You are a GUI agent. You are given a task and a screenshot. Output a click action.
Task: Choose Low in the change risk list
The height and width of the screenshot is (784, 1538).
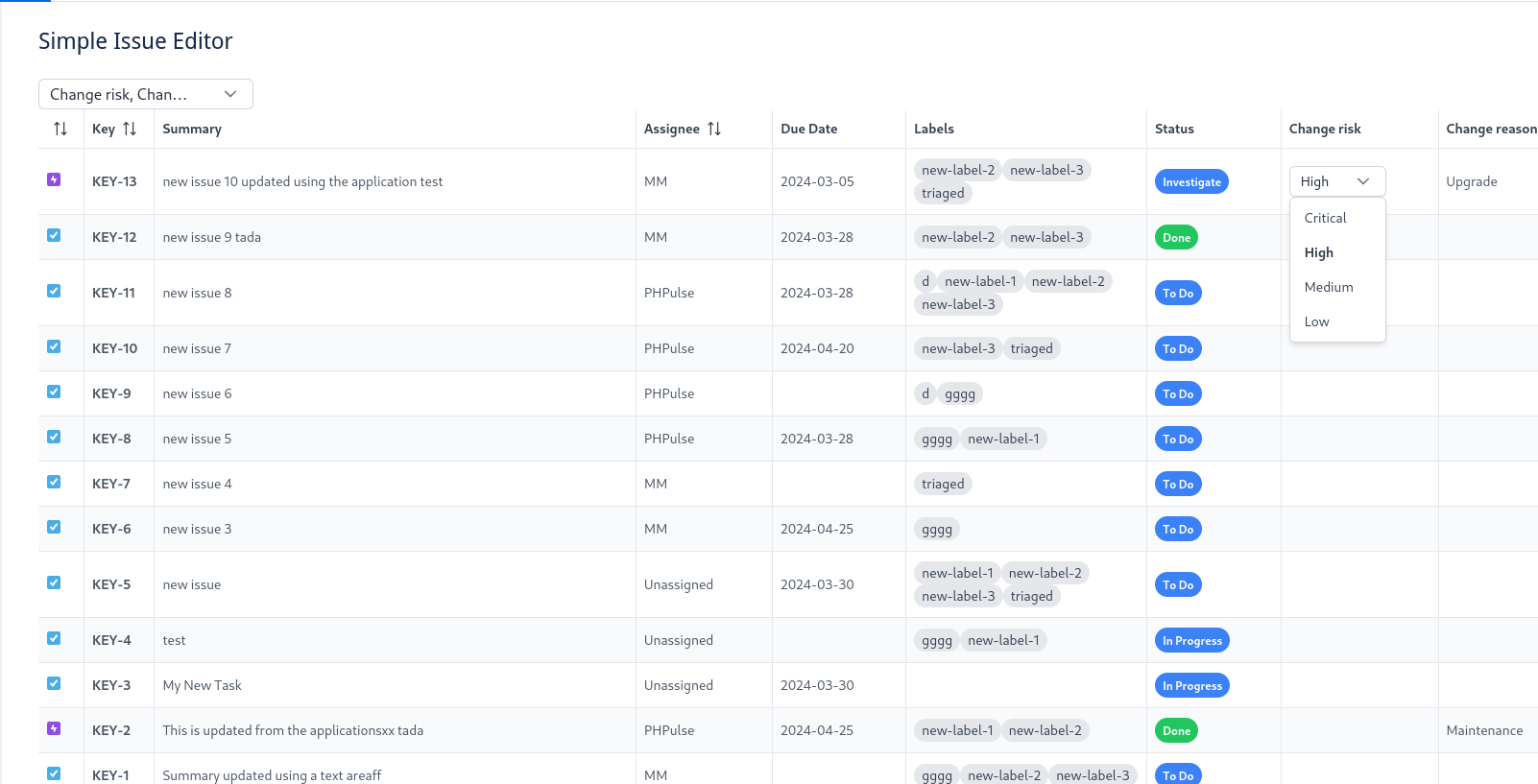click(1337, 321)
